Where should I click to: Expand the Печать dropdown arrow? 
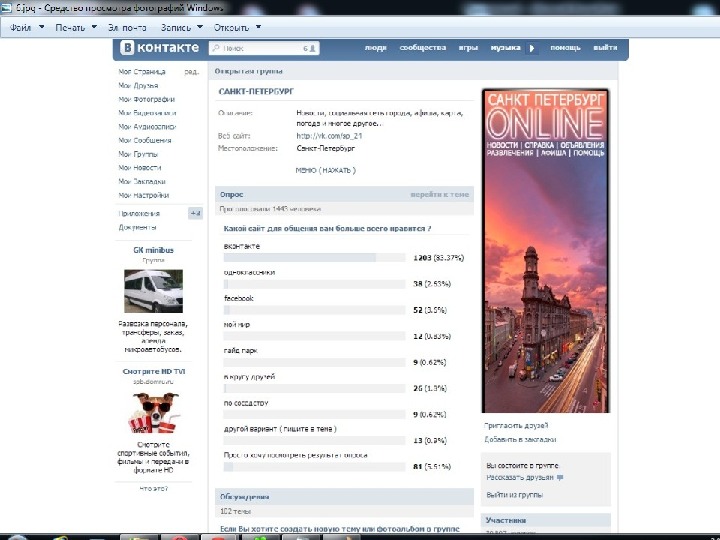tap(94, 27)
